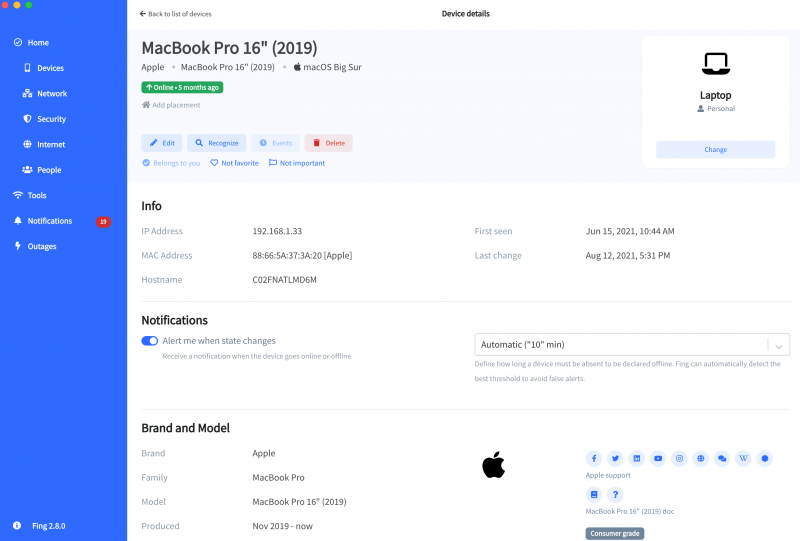Open the Wikipedia 'W' icon for Apple
Image resolution: width=800 pixels, height=541 pixels.
pos(743,458)
